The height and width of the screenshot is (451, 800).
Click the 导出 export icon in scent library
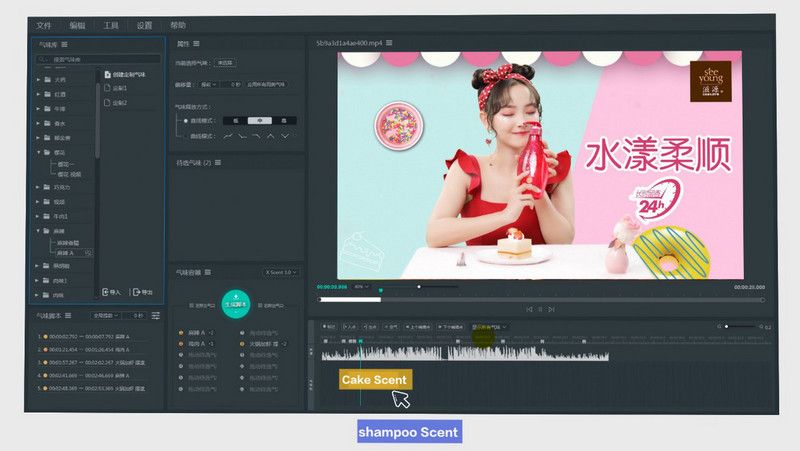pyautogui.click(x=141, y=292)
